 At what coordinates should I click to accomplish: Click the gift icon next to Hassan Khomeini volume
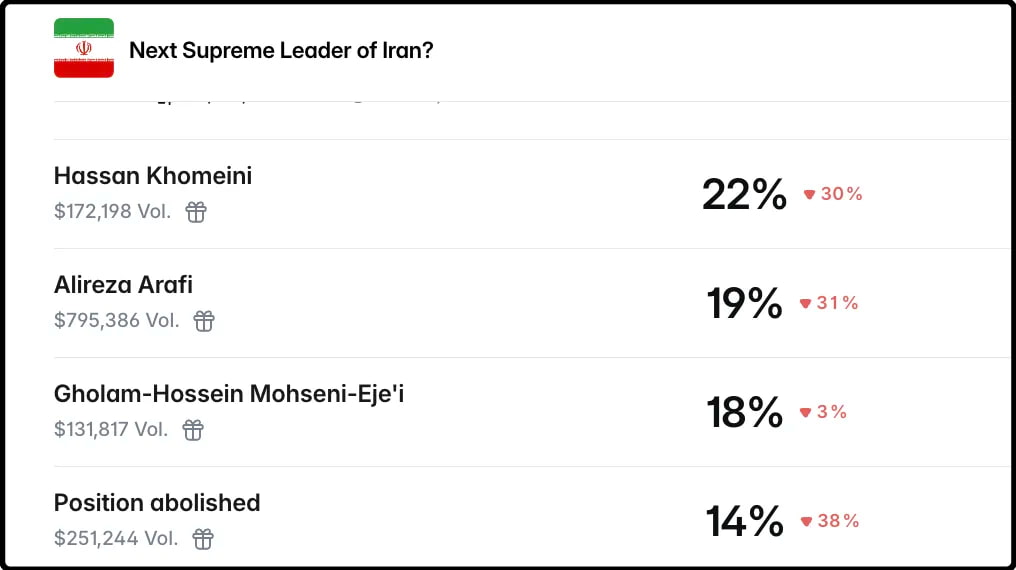(196, 212)
